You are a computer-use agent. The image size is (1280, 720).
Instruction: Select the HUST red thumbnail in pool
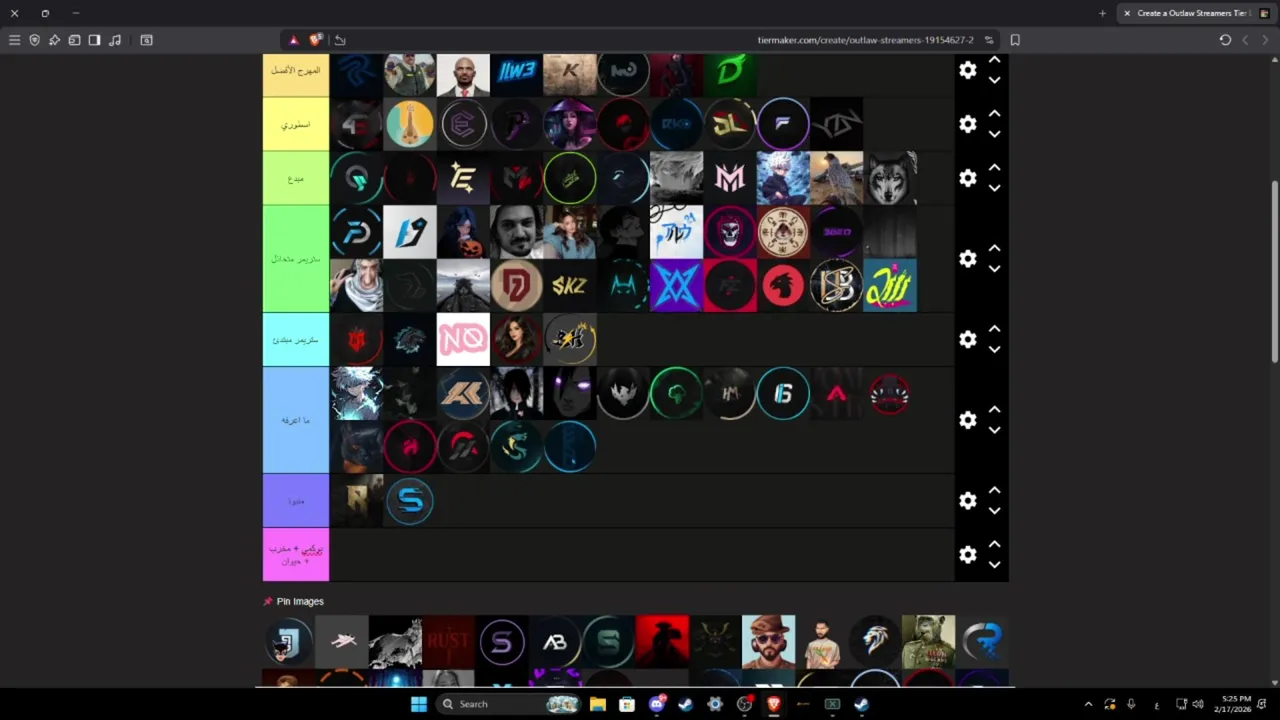[448, 642]
